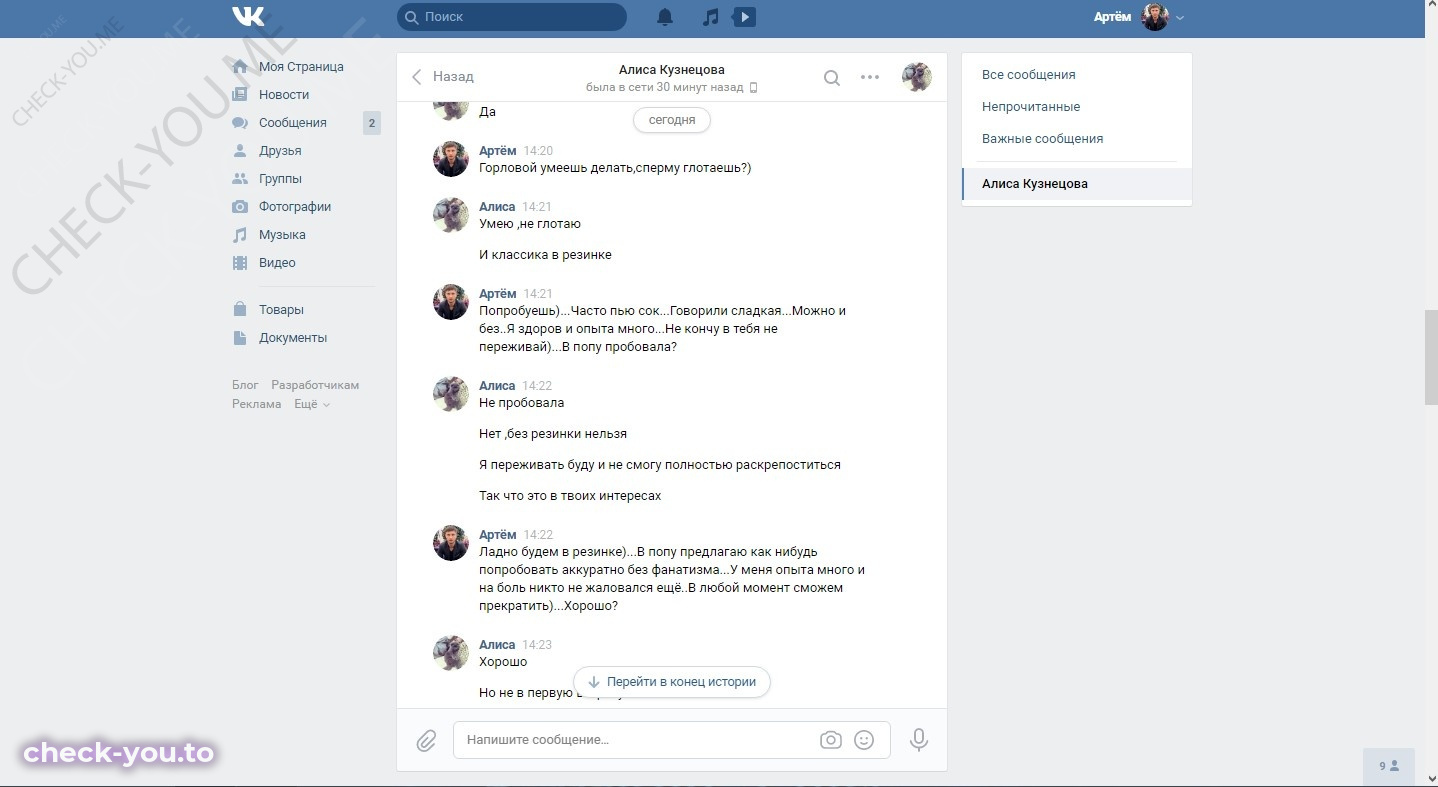This screenshot has width=1438, height=787.
Task: Click the name Алиса on the 14:23 message
Action: 497,645
